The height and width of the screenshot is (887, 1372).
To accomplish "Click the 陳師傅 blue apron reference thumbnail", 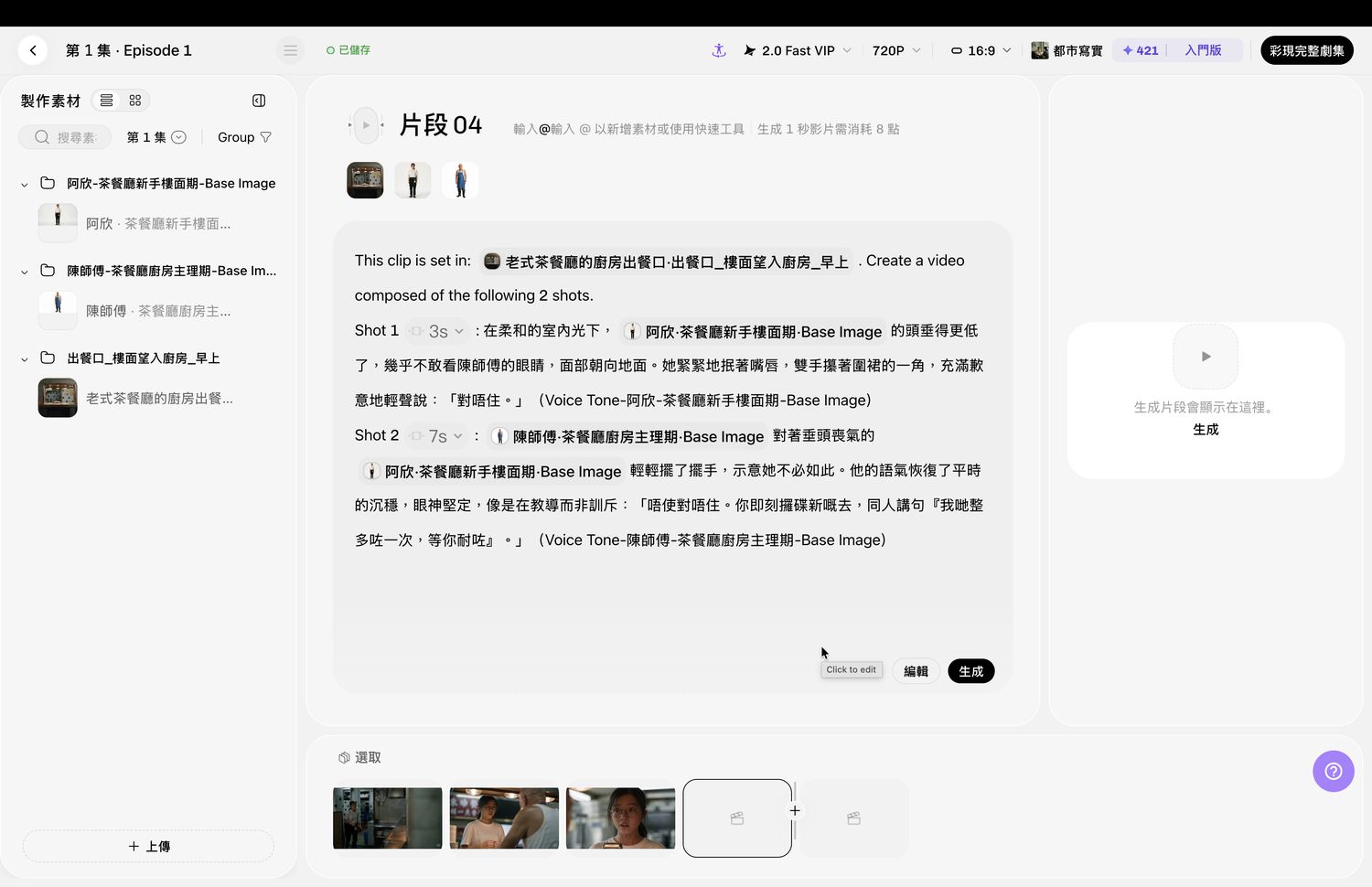I will coord(460,180).
